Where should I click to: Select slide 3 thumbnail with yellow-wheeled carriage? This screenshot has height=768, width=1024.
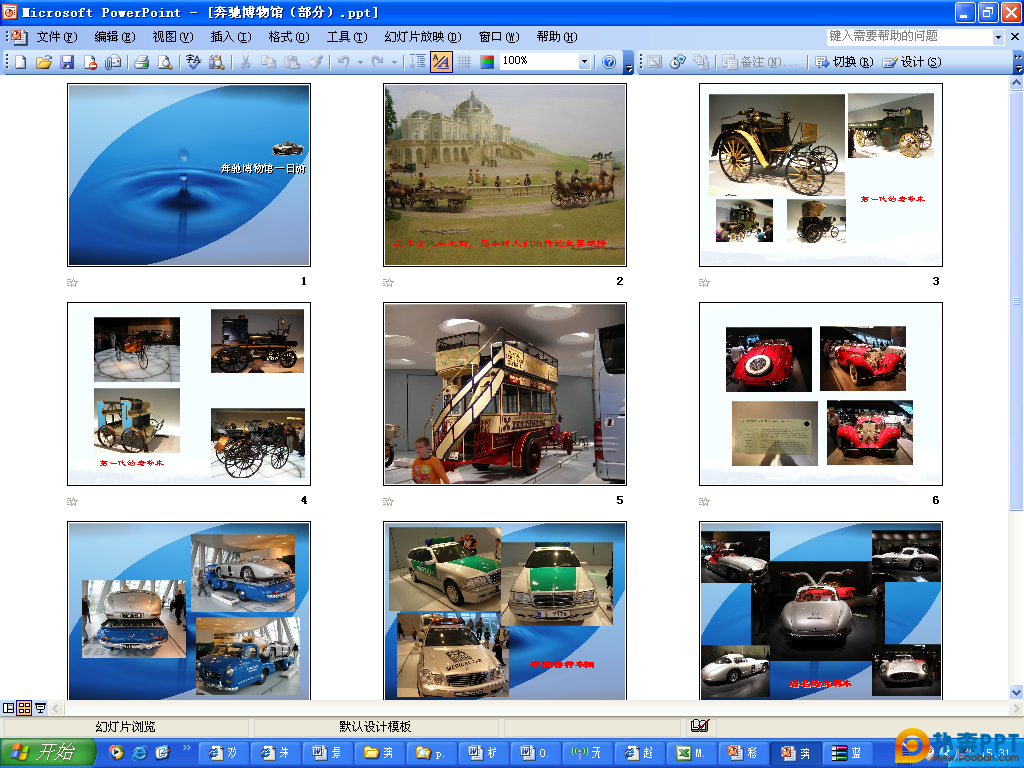pos(821,175)
